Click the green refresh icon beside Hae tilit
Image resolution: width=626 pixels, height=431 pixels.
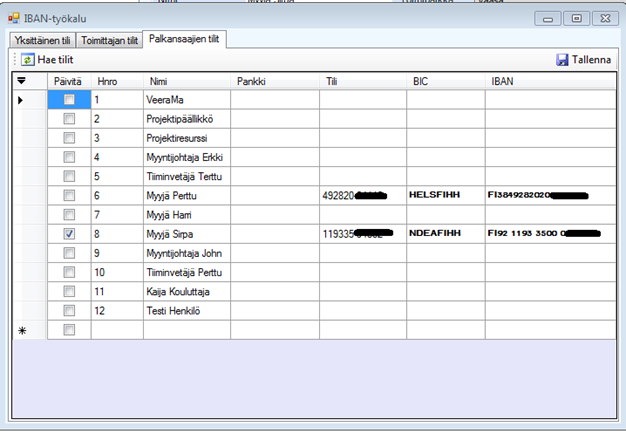[x=27, y=60]
